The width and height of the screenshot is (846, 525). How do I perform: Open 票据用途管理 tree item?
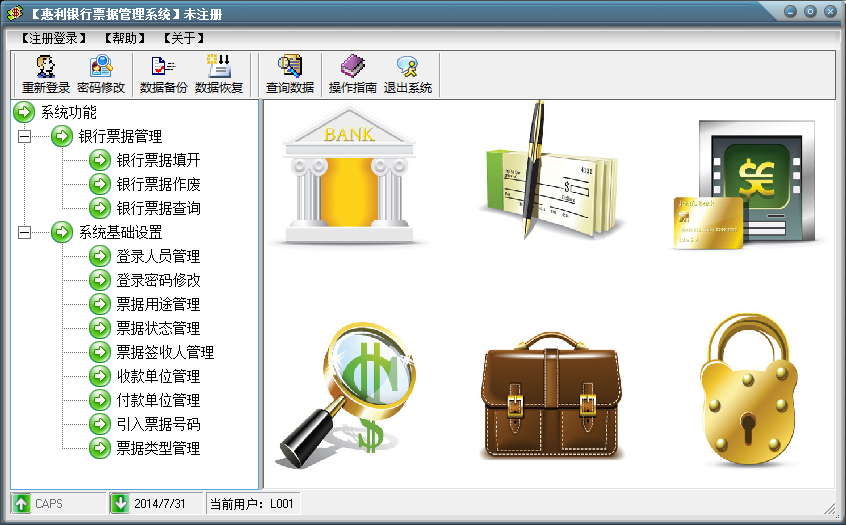point(159,304)
